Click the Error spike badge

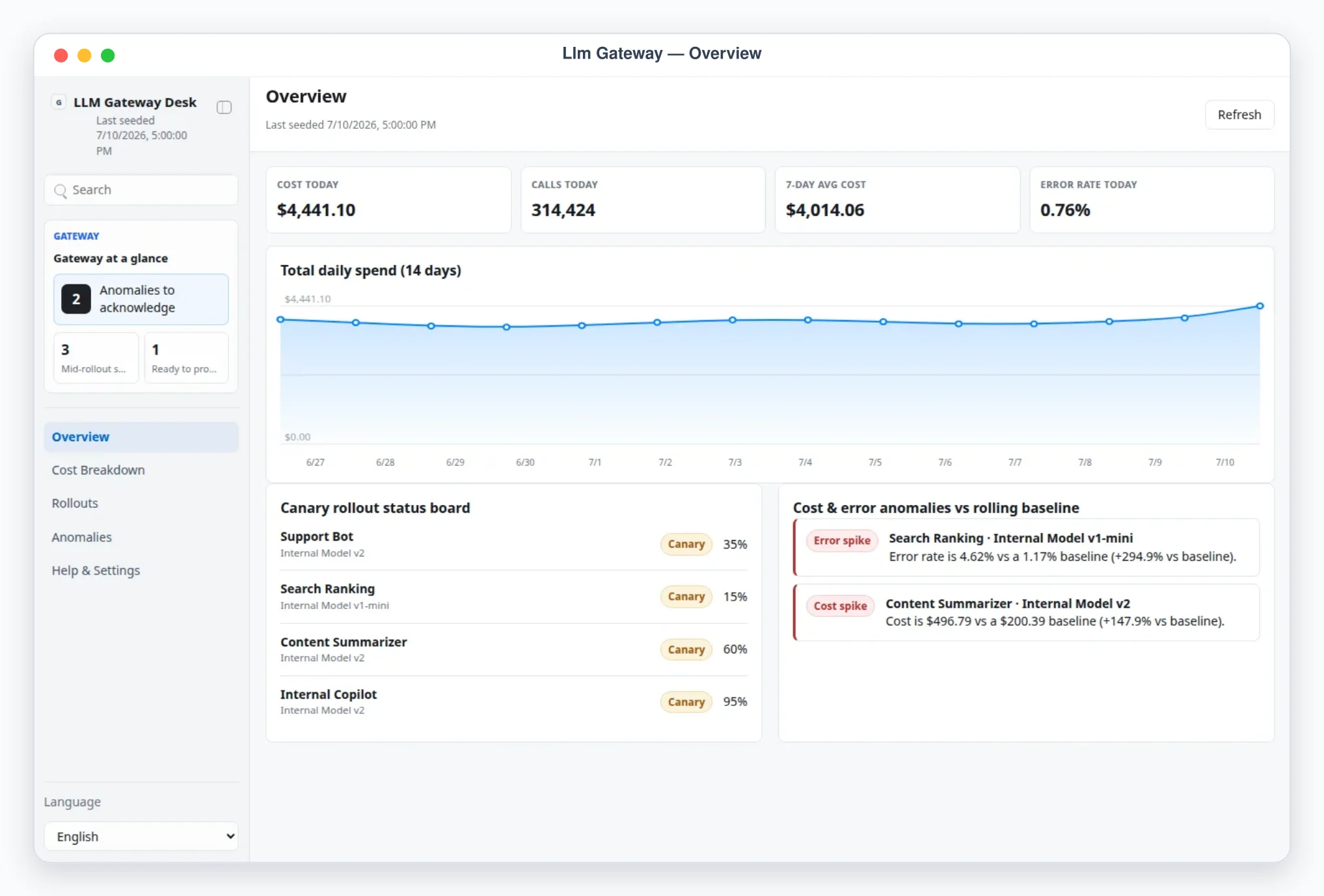click(842, 541)
